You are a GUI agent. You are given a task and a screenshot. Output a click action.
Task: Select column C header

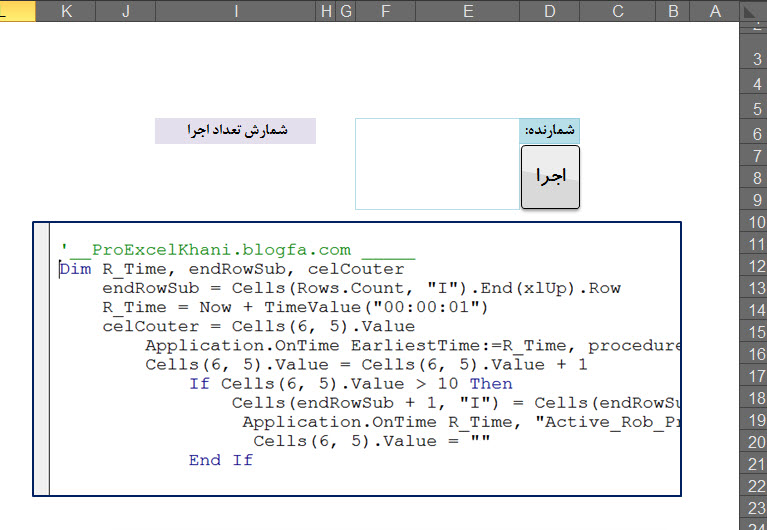tap(618, 11)
